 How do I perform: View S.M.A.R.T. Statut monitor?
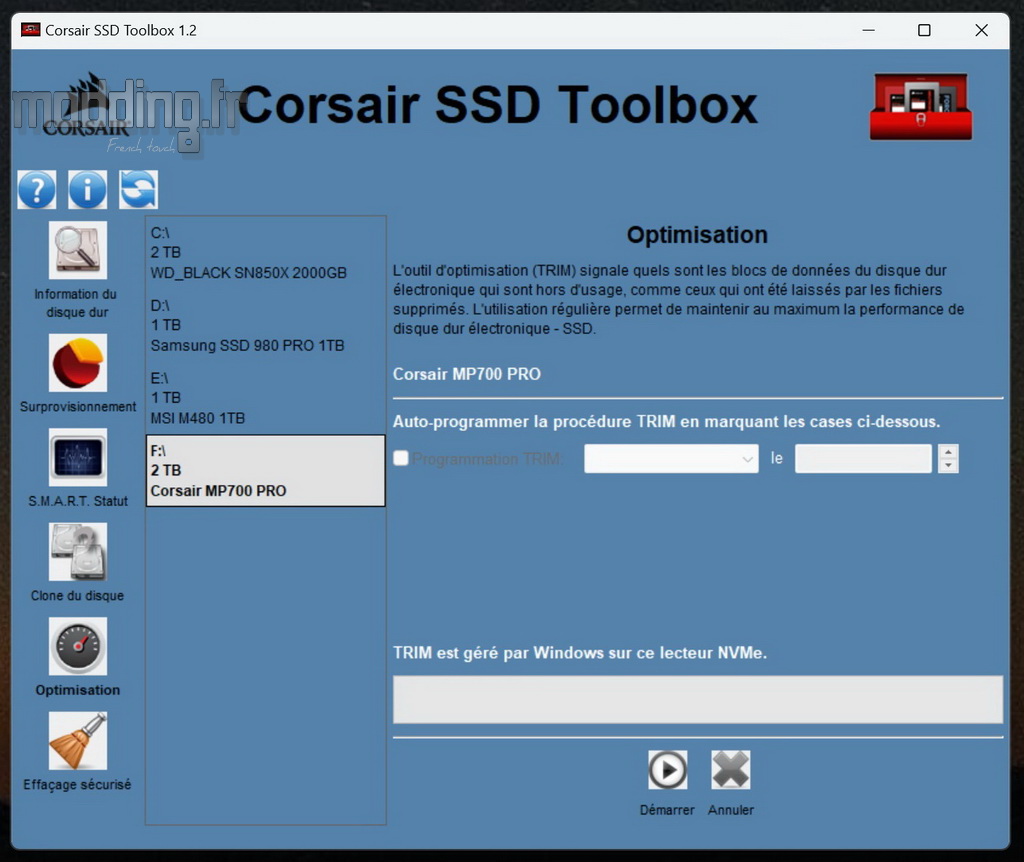[78, 457]
